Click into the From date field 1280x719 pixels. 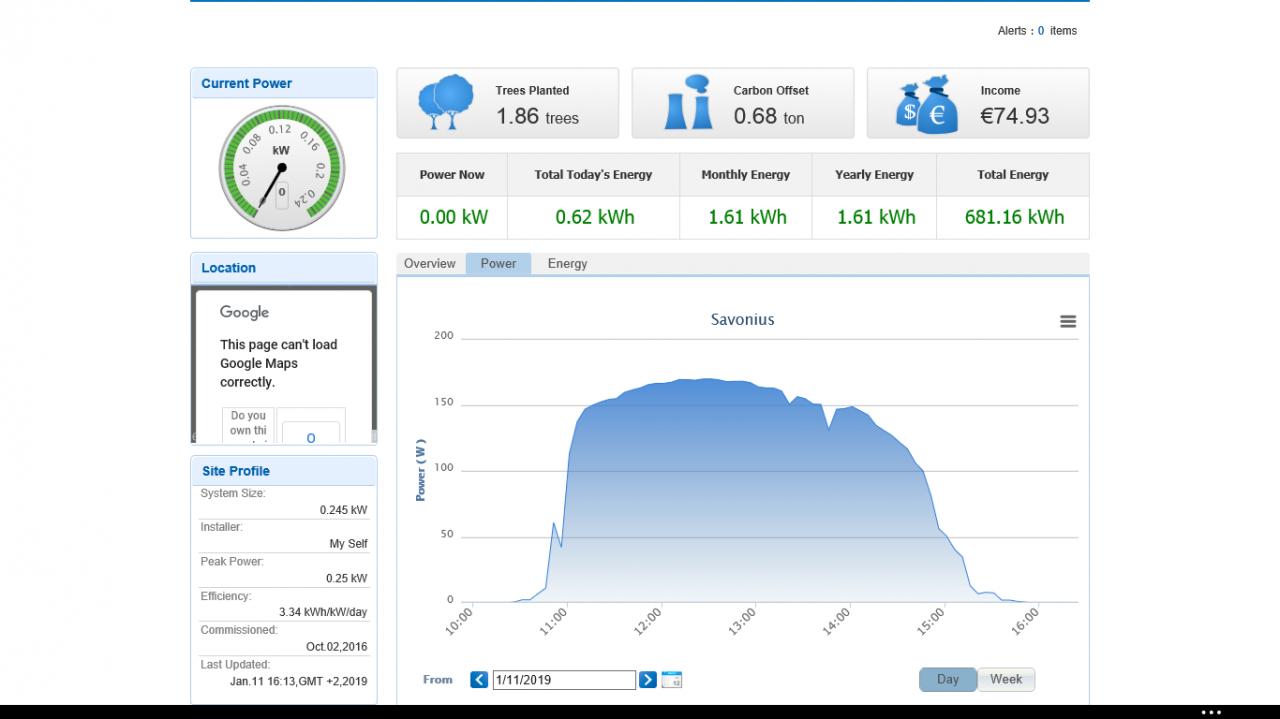click(564, 680)
